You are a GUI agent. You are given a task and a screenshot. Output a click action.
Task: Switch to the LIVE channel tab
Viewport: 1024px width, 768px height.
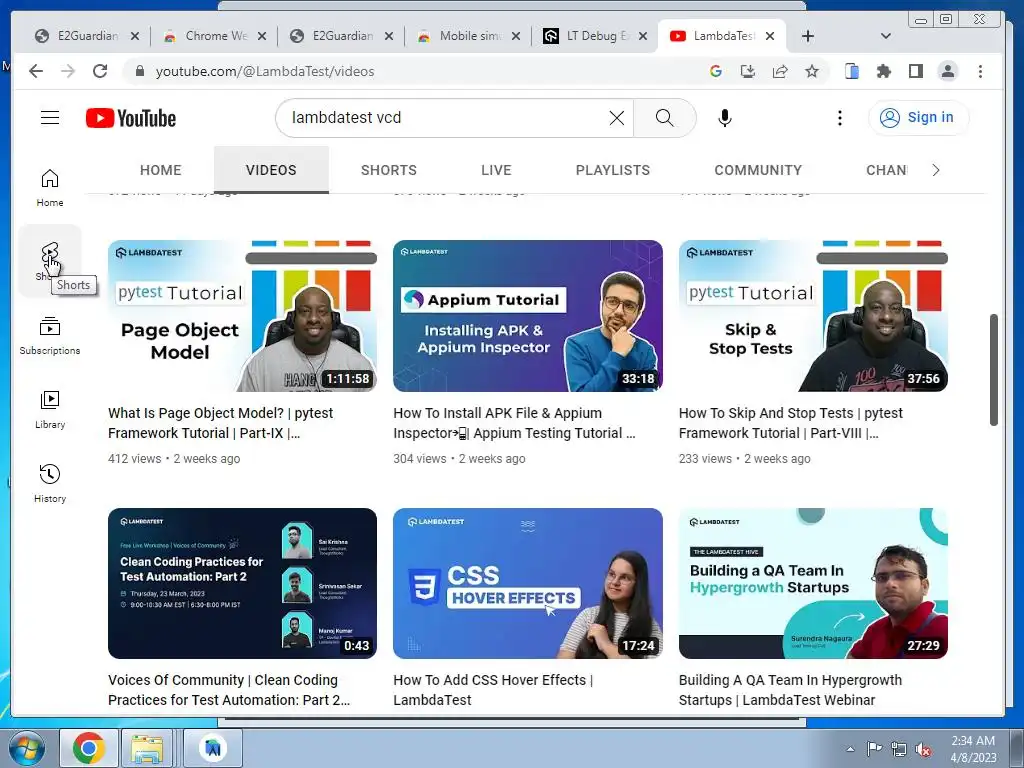(x=496, y=170)
